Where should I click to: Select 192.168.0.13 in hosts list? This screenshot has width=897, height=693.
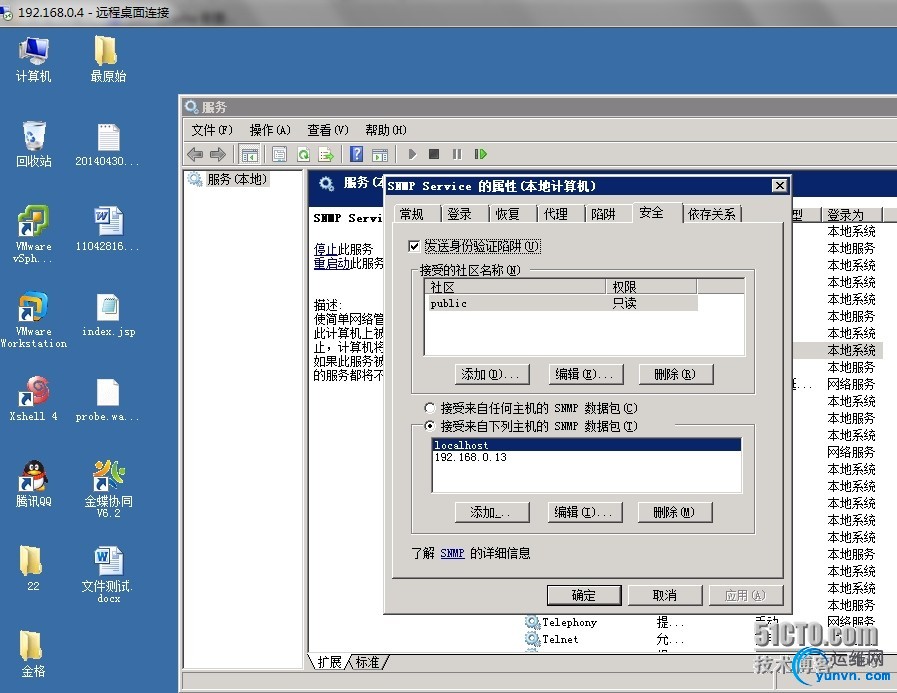click(x=586, y=457)
